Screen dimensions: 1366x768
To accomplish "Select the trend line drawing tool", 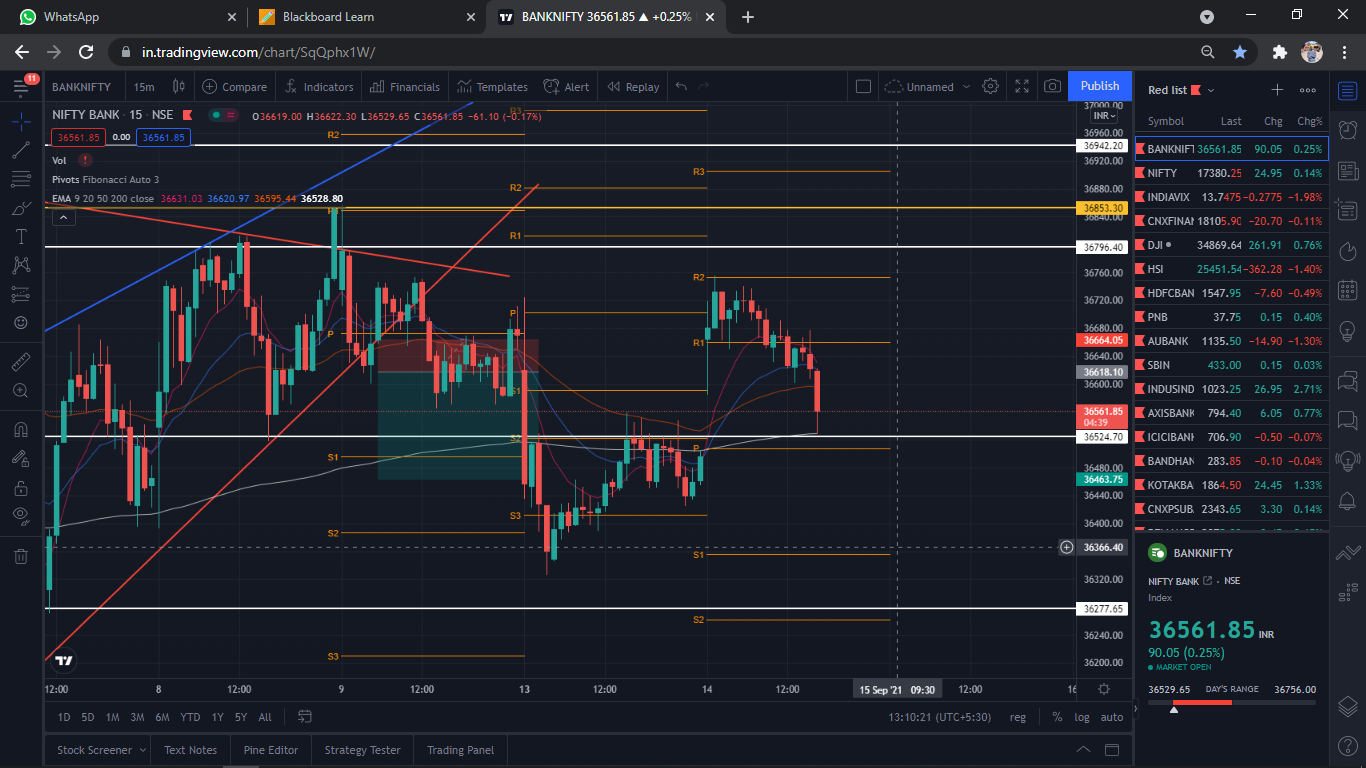I will pos(21,150).
